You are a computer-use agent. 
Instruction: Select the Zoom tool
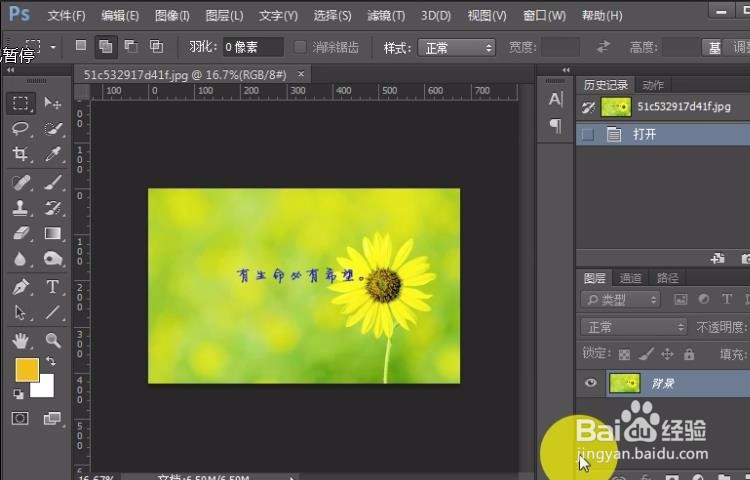point(53,340)
